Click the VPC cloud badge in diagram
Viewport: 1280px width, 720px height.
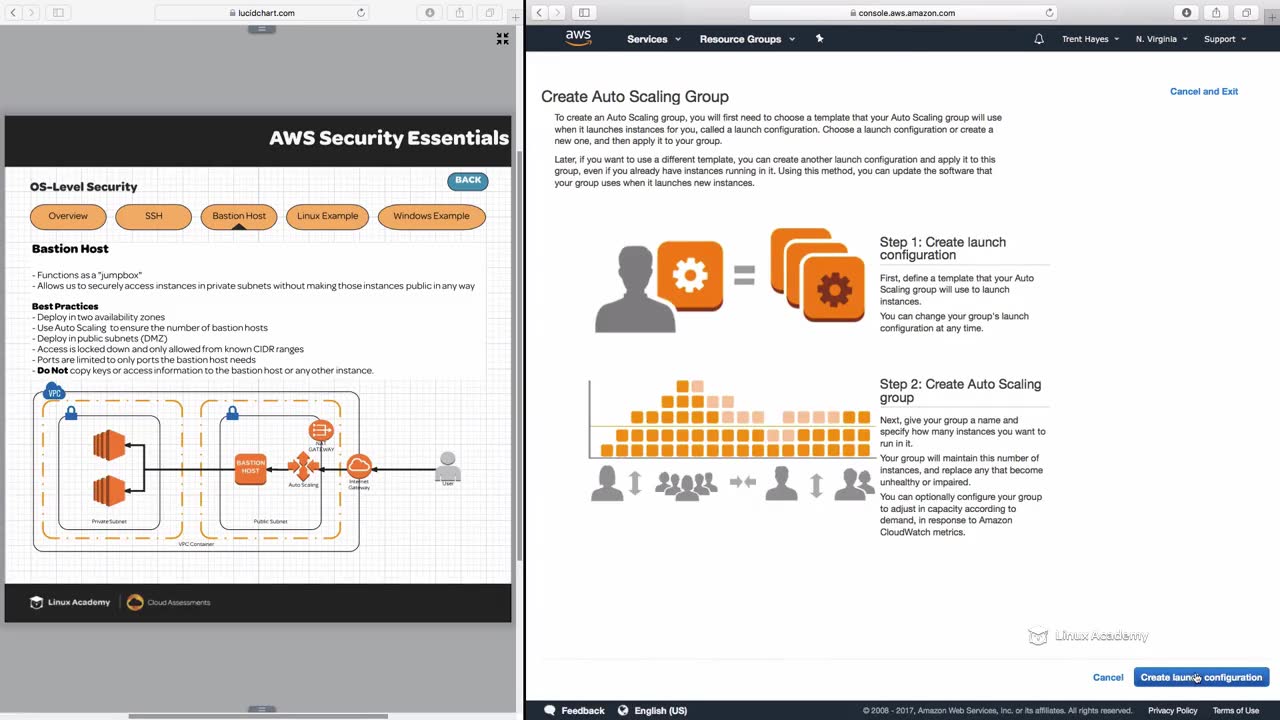54,393
